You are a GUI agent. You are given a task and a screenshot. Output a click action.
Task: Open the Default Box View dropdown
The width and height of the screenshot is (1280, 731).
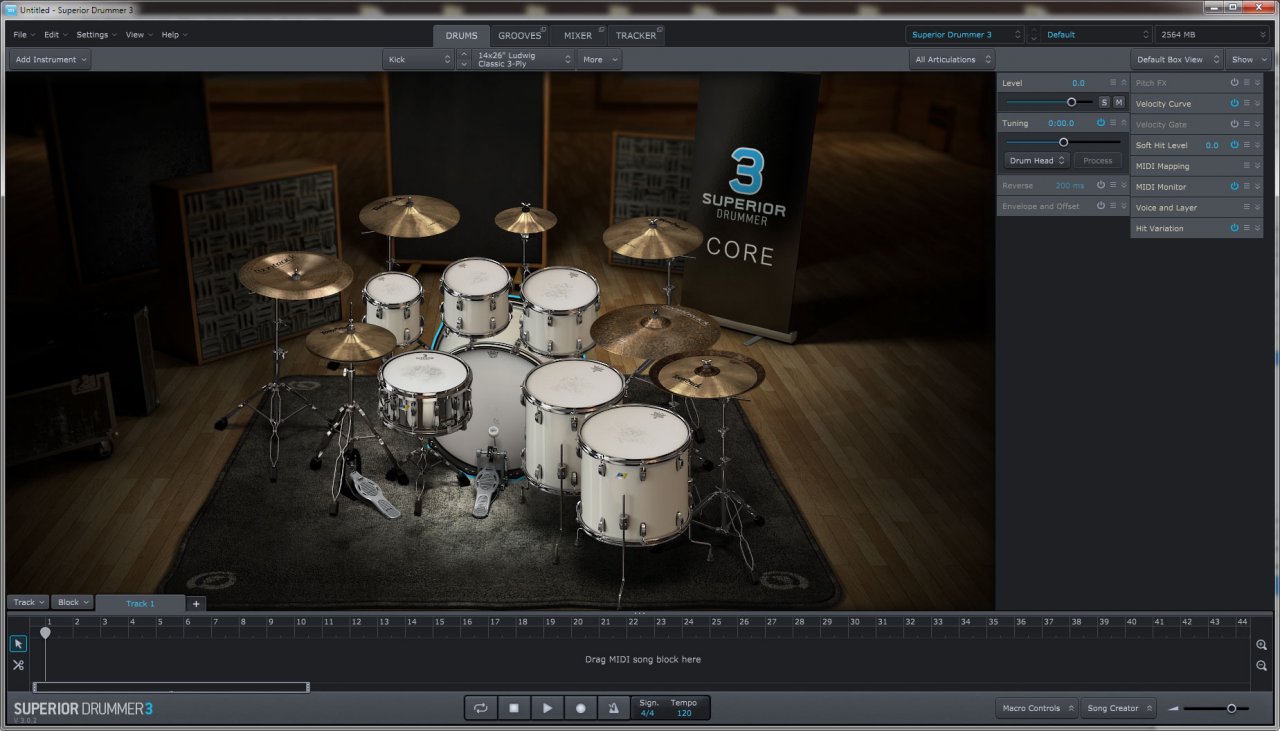pos(1177,59)
